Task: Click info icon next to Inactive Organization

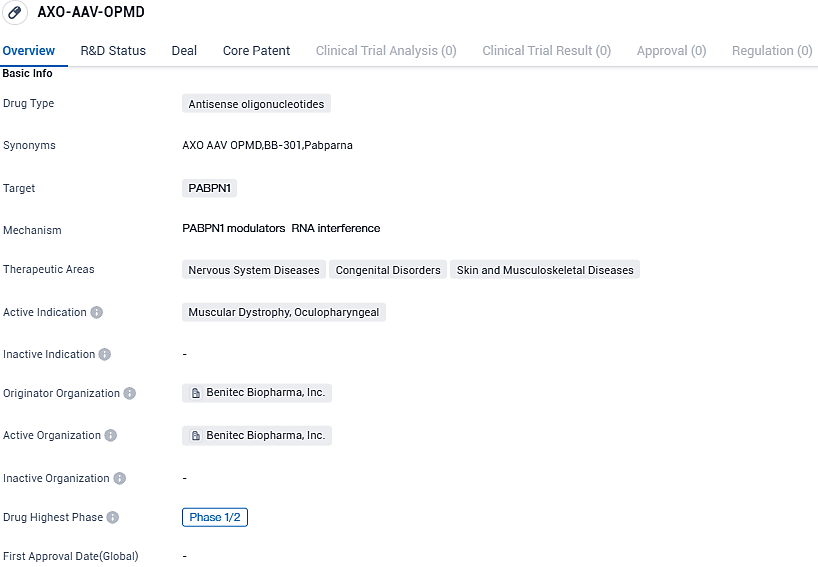Action: pos(120,478)
